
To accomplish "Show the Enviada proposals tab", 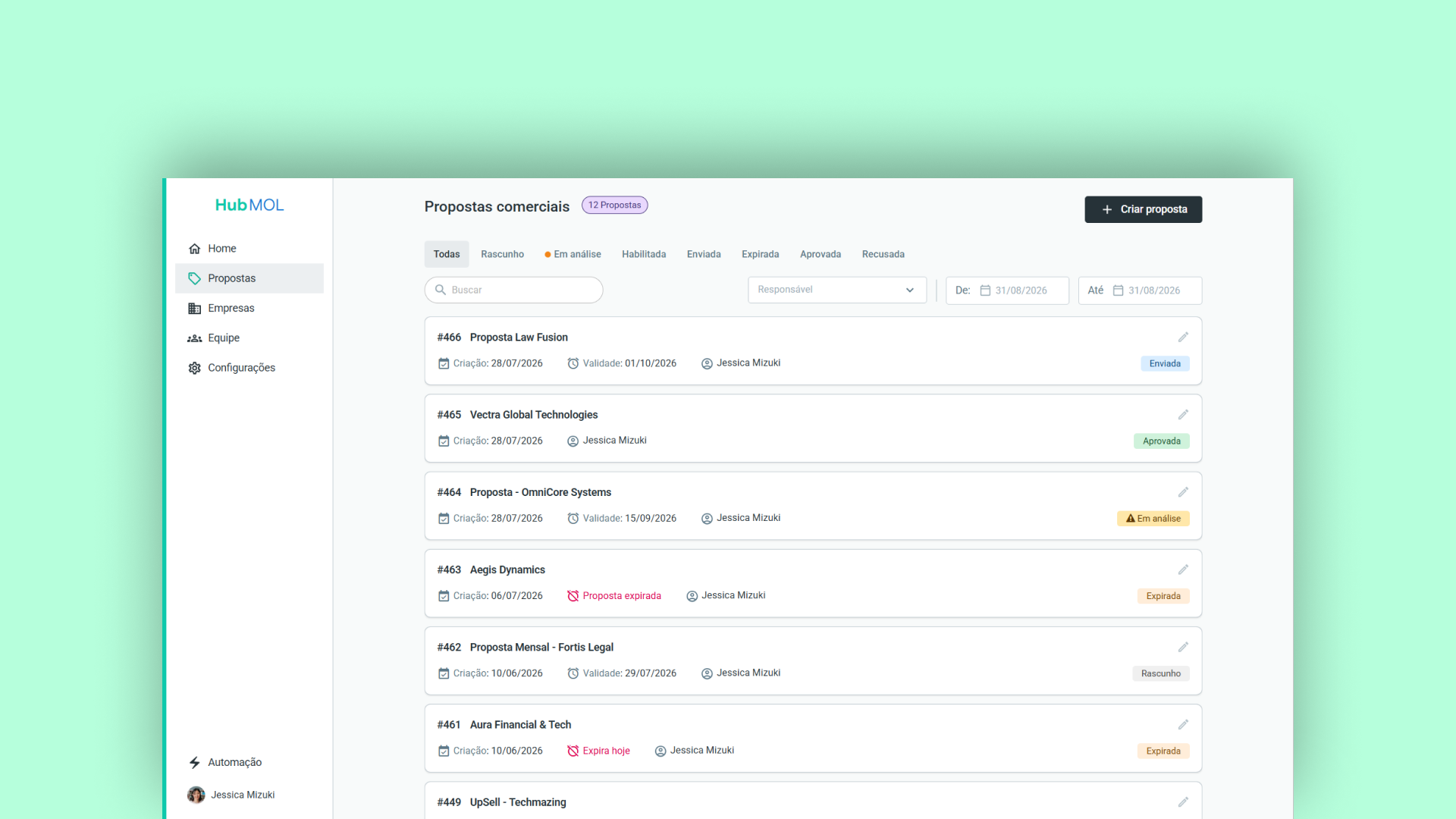I will pyautogui.click(x=704, y=254).
